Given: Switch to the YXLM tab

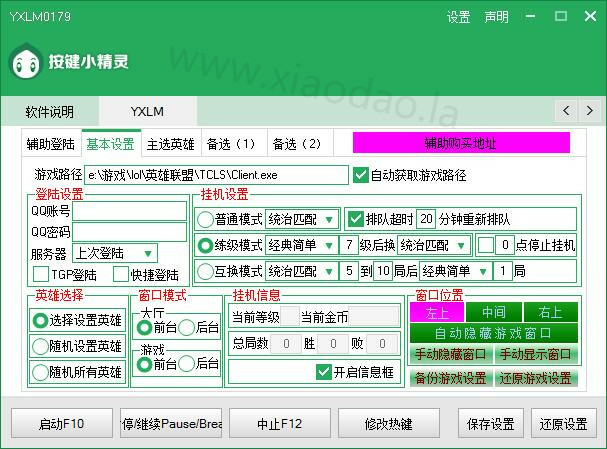Looking at the screenshot, I should coord(147,111).
